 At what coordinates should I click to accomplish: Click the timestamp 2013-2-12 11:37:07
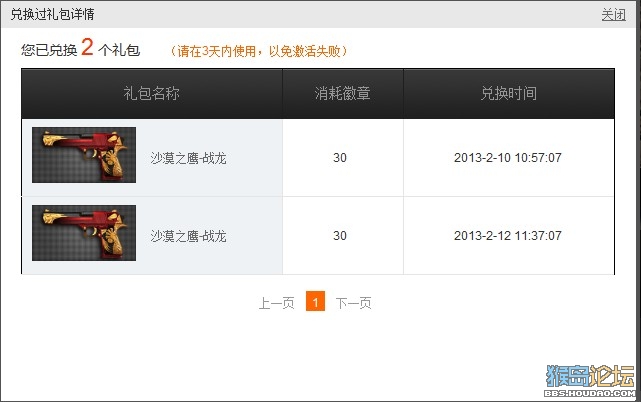508,236
